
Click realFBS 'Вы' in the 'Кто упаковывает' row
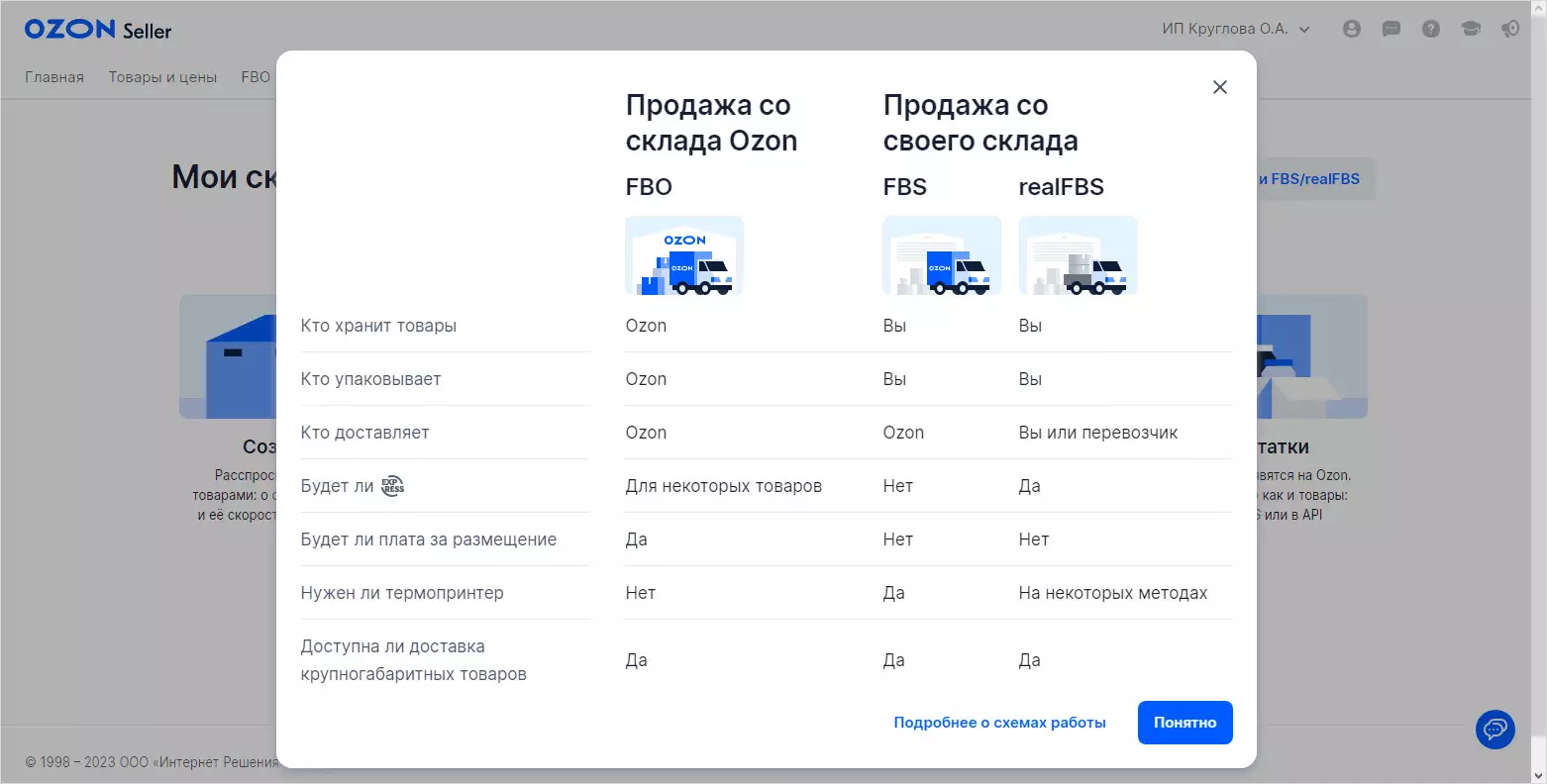tap(1030, 379)
